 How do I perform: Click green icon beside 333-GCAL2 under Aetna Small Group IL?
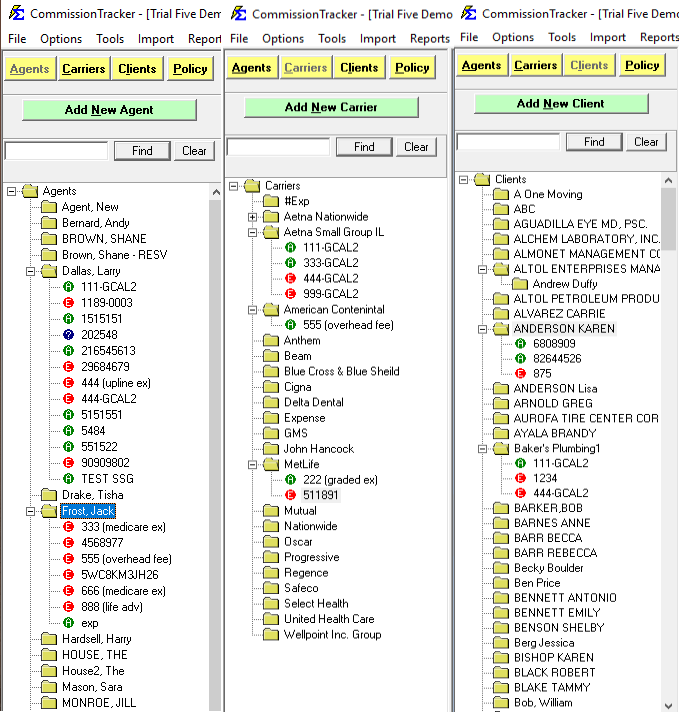pos(291,263)
